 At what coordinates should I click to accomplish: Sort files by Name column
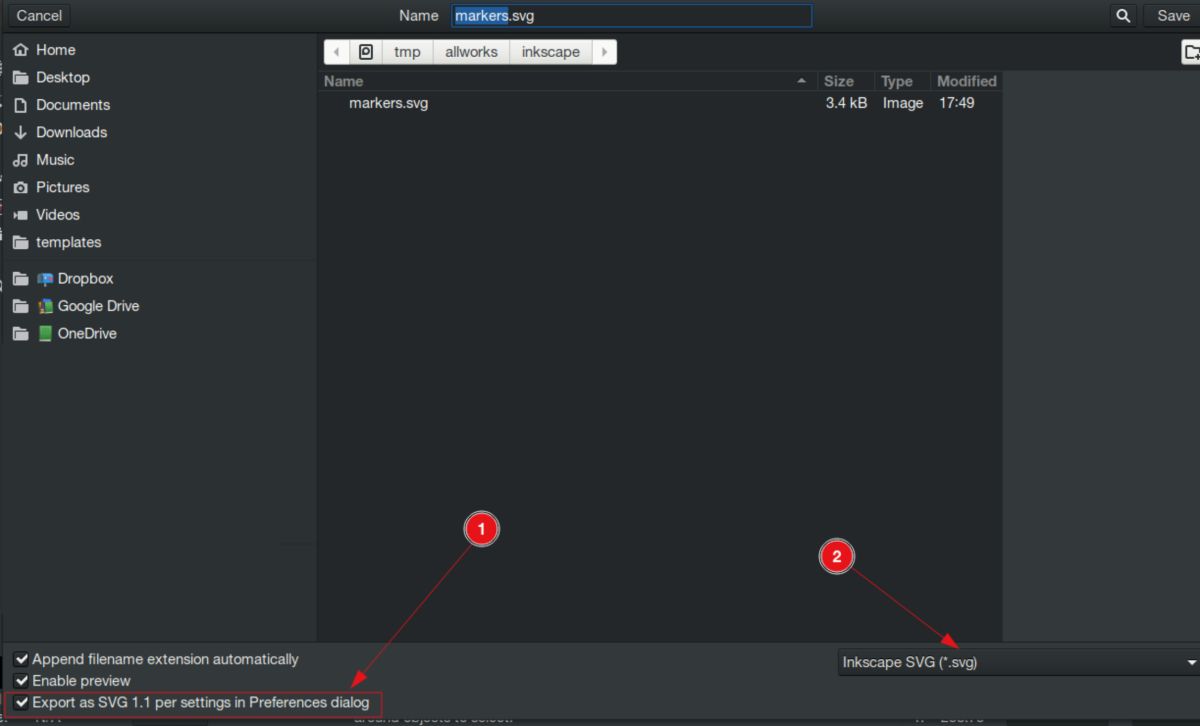(567, 81)
